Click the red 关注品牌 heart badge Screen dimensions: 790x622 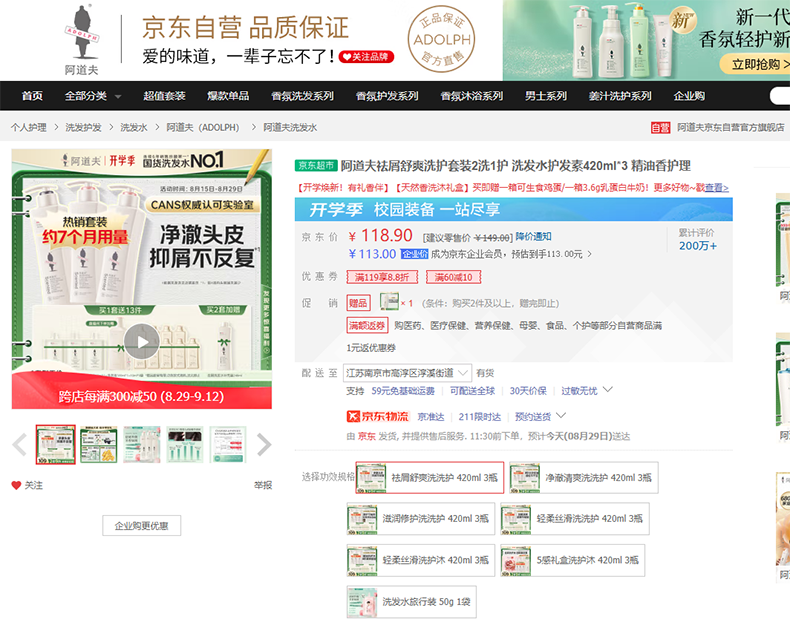click(366, 57)
